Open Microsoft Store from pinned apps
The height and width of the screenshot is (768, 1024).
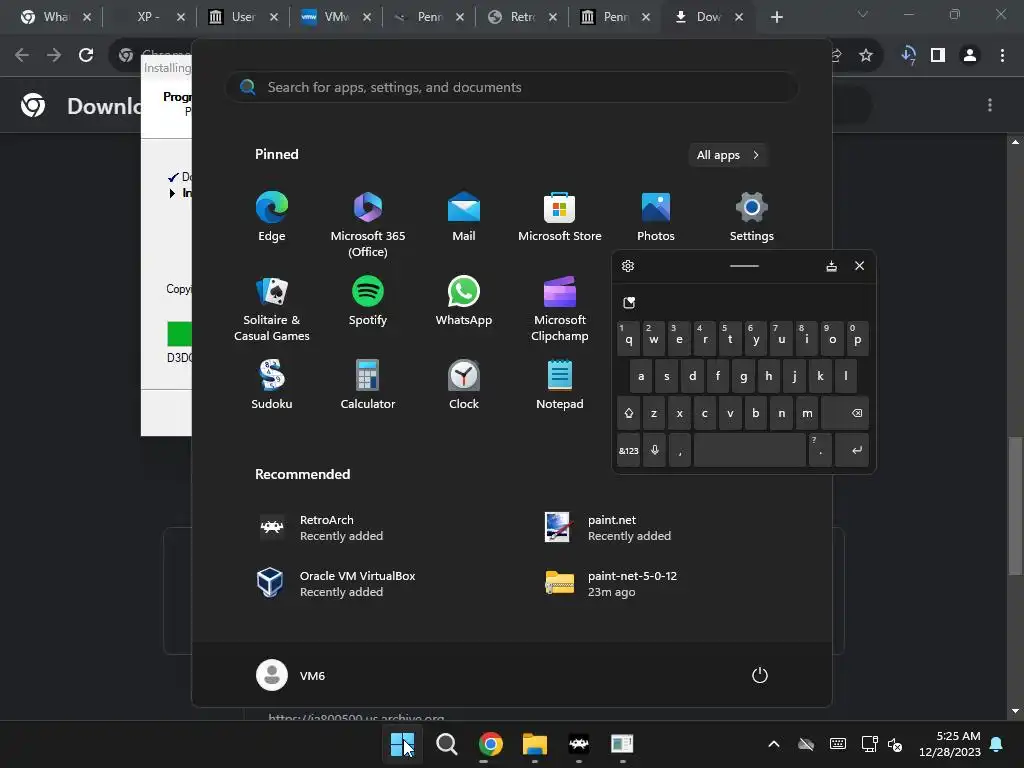click(560, 217)
